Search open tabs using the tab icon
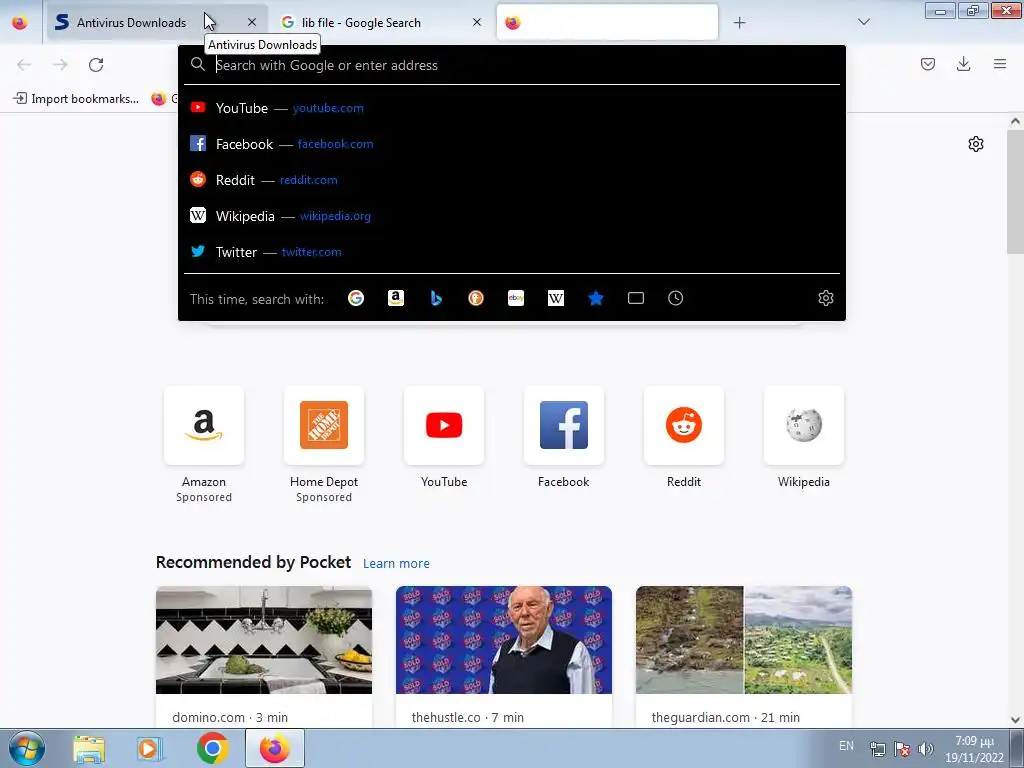This screenshot has width=1024, height=768. pyautogui.click(x=635, y=298)
